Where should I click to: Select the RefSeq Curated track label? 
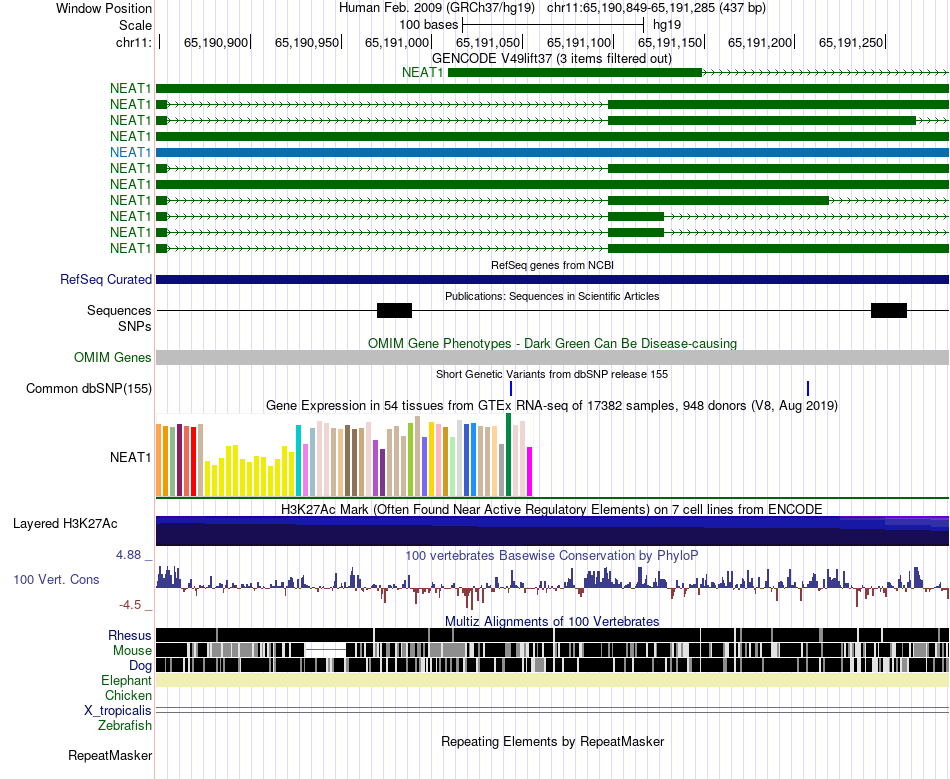105,279
